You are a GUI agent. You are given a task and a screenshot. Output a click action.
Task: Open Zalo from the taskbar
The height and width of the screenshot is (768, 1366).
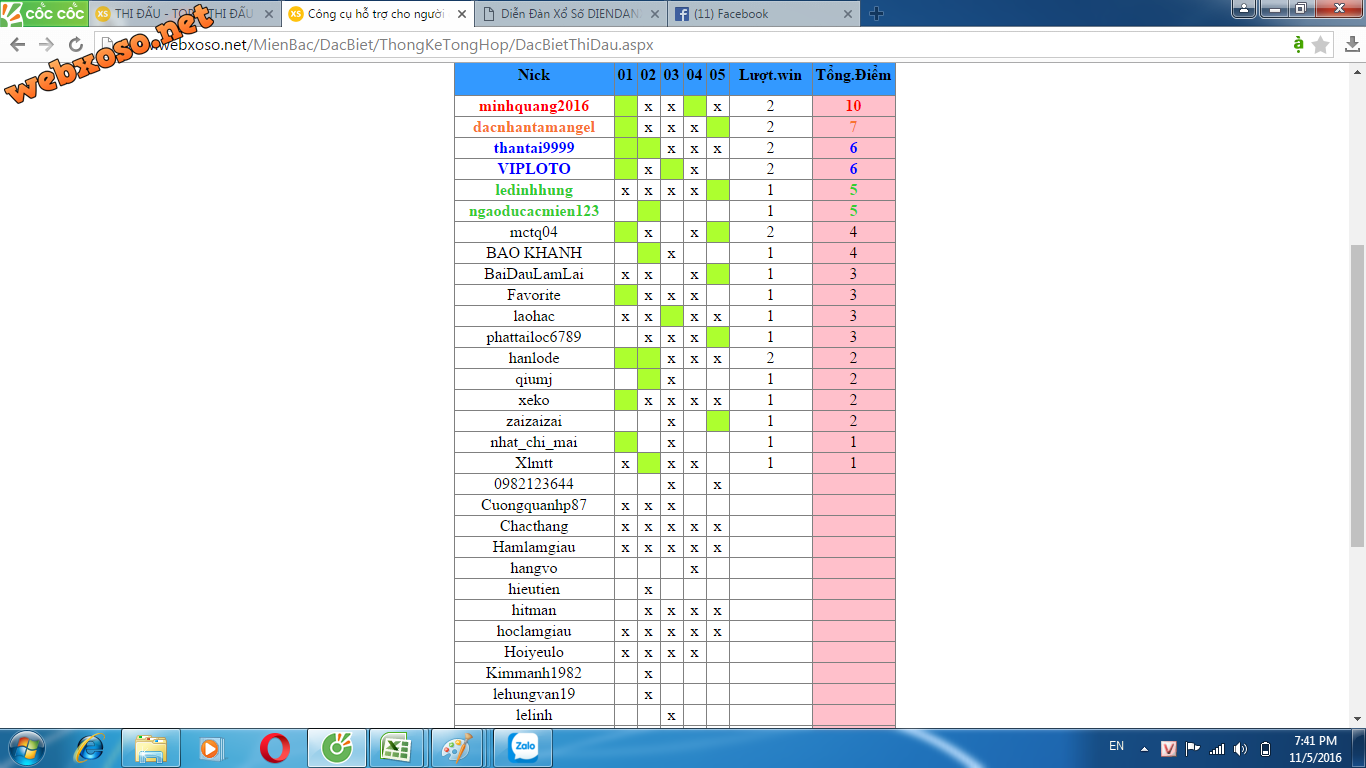pos(523,748)
